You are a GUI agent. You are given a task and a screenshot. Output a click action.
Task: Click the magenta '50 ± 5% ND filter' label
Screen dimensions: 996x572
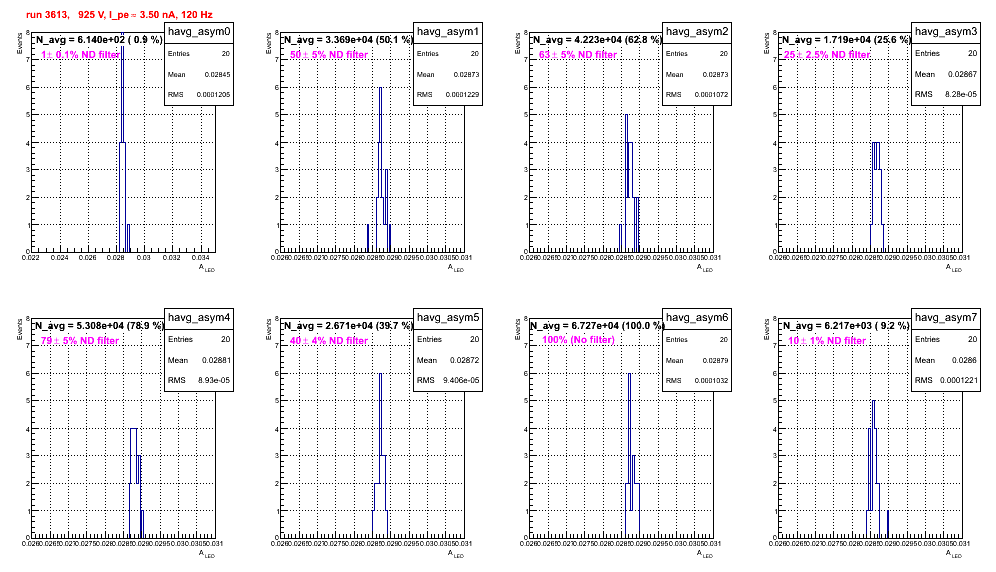329,55
